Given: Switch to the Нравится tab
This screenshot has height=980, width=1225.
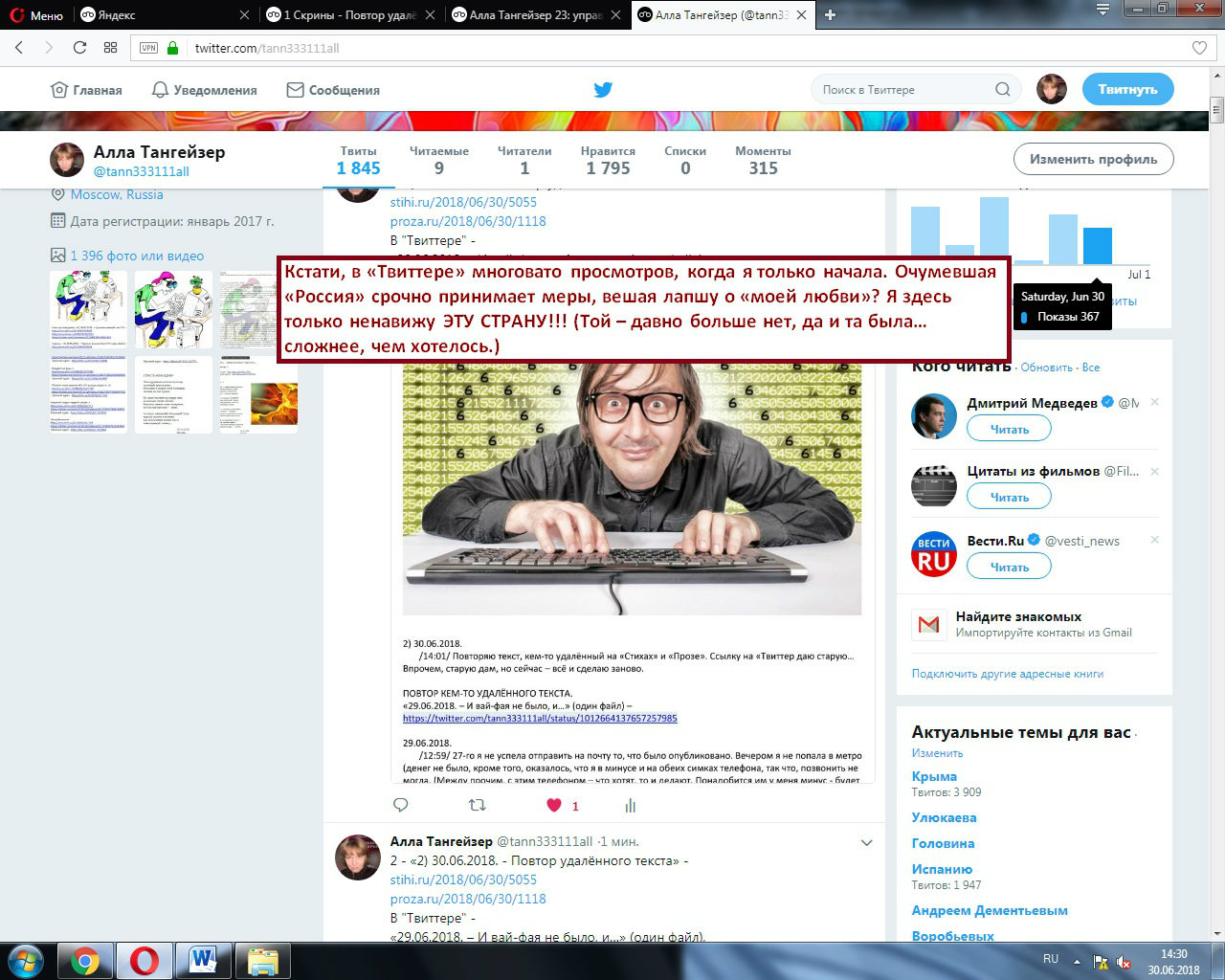Looking at the screenshot, I should (608, 160).
